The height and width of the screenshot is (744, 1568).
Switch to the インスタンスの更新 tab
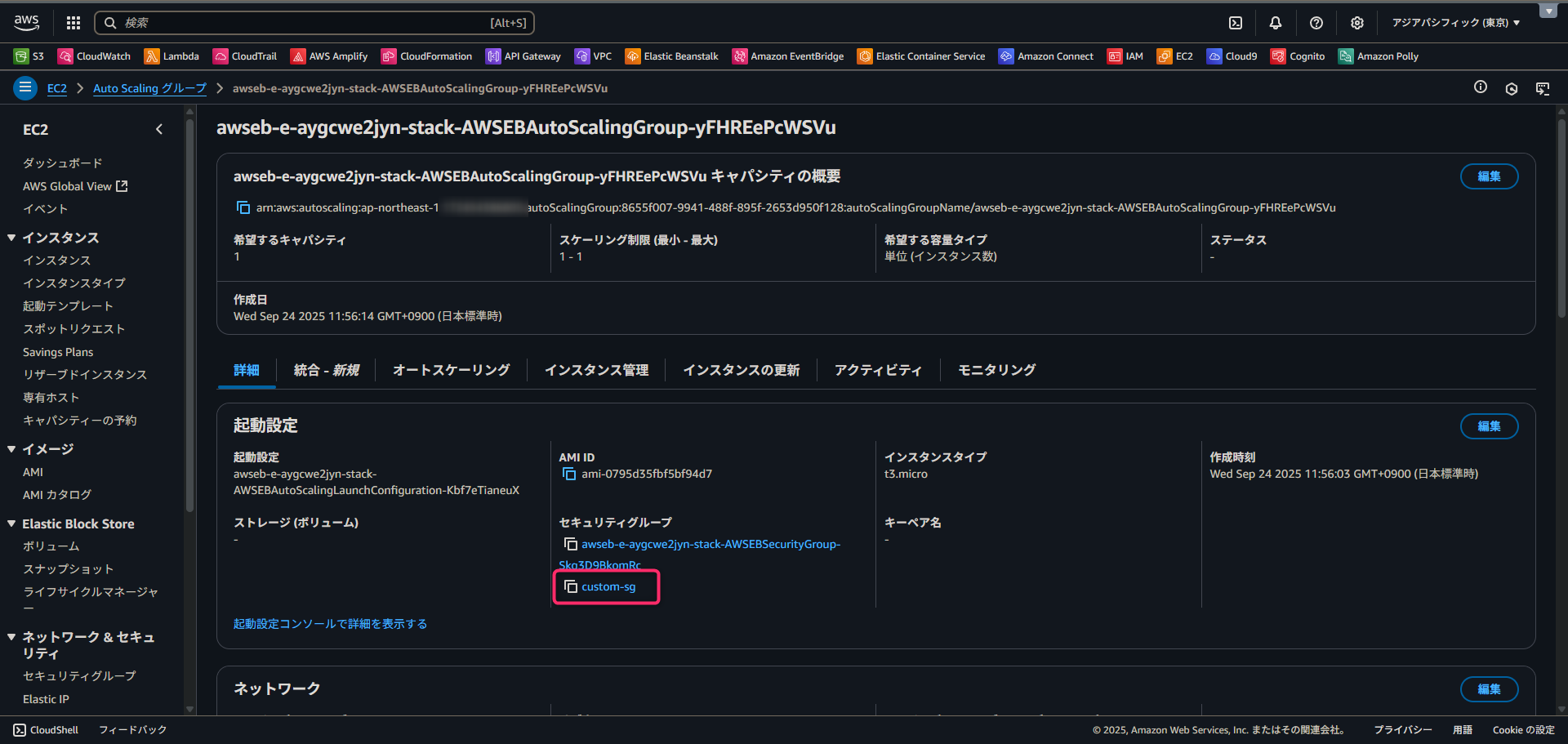click(x=742, y=370)
